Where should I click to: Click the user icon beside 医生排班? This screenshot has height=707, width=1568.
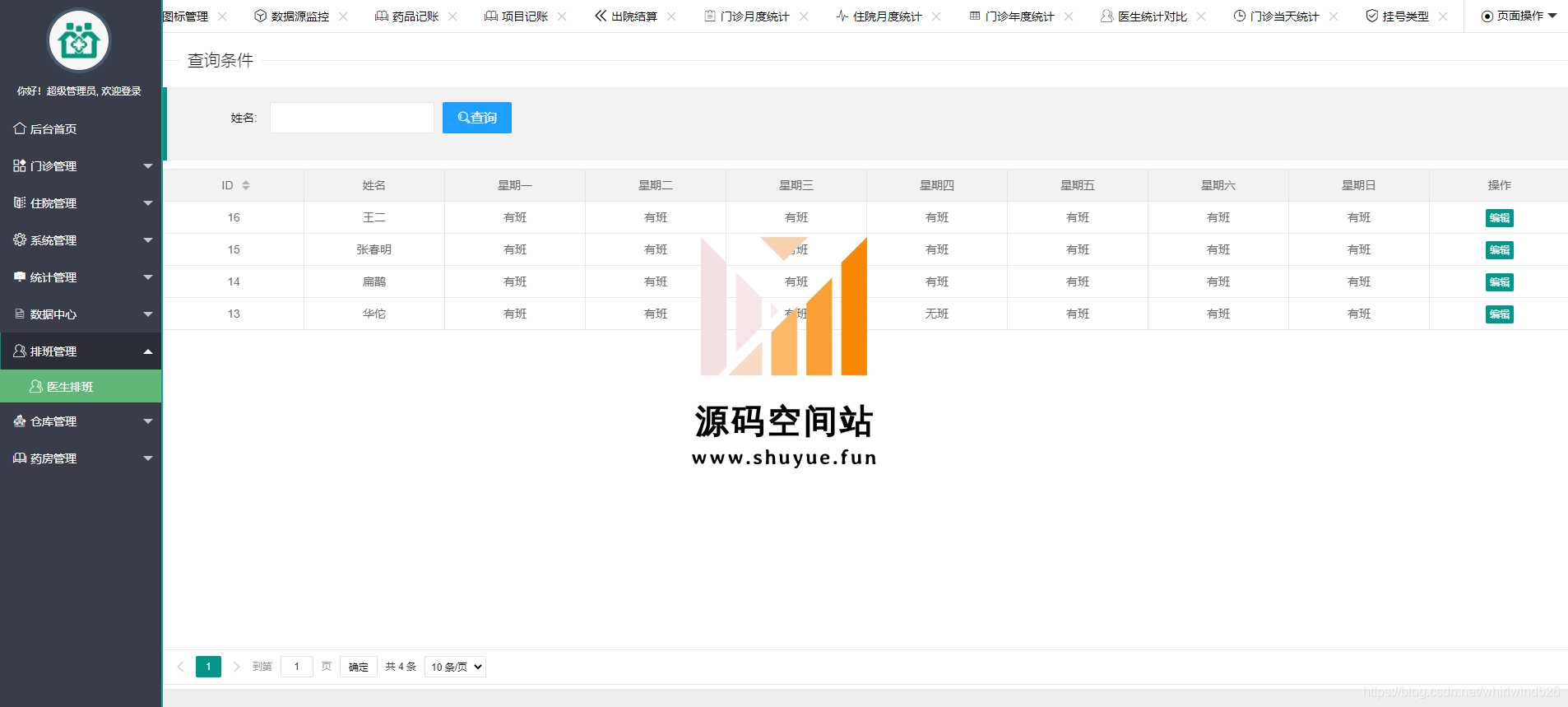coord(36,386)
